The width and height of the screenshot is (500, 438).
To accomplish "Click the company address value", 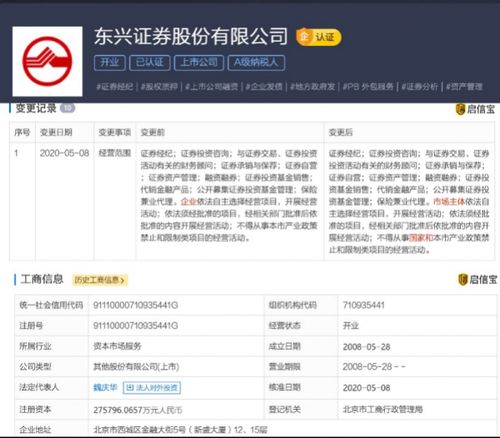I will coord(180,430).
